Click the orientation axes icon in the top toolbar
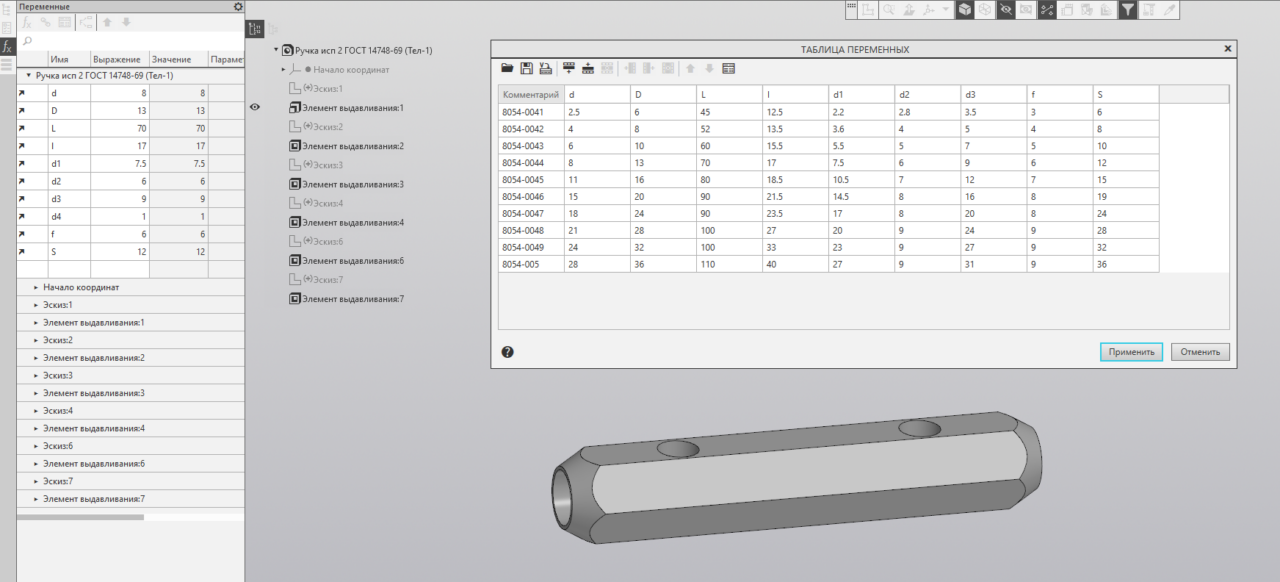Screen dimensions: 1280x582 929,9
